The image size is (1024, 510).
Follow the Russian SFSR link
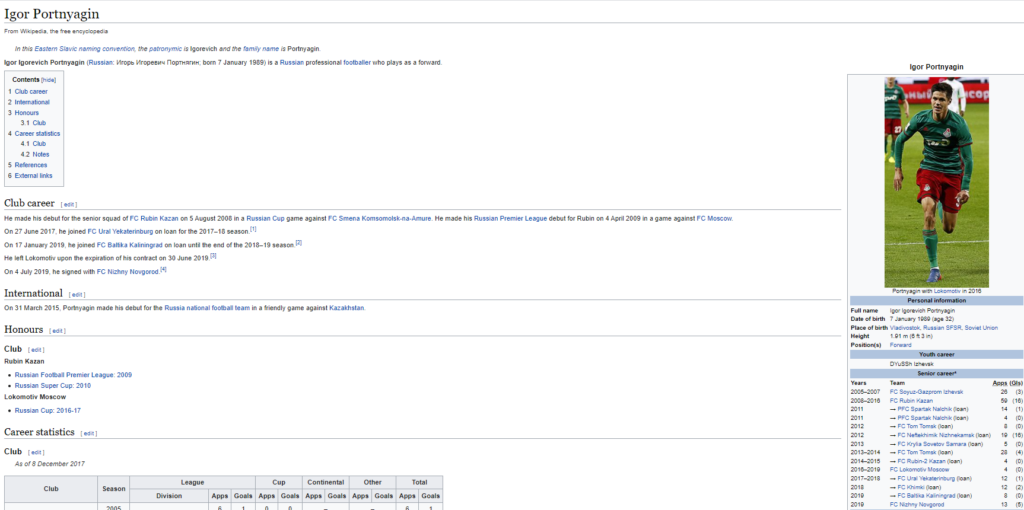[941, 328]
